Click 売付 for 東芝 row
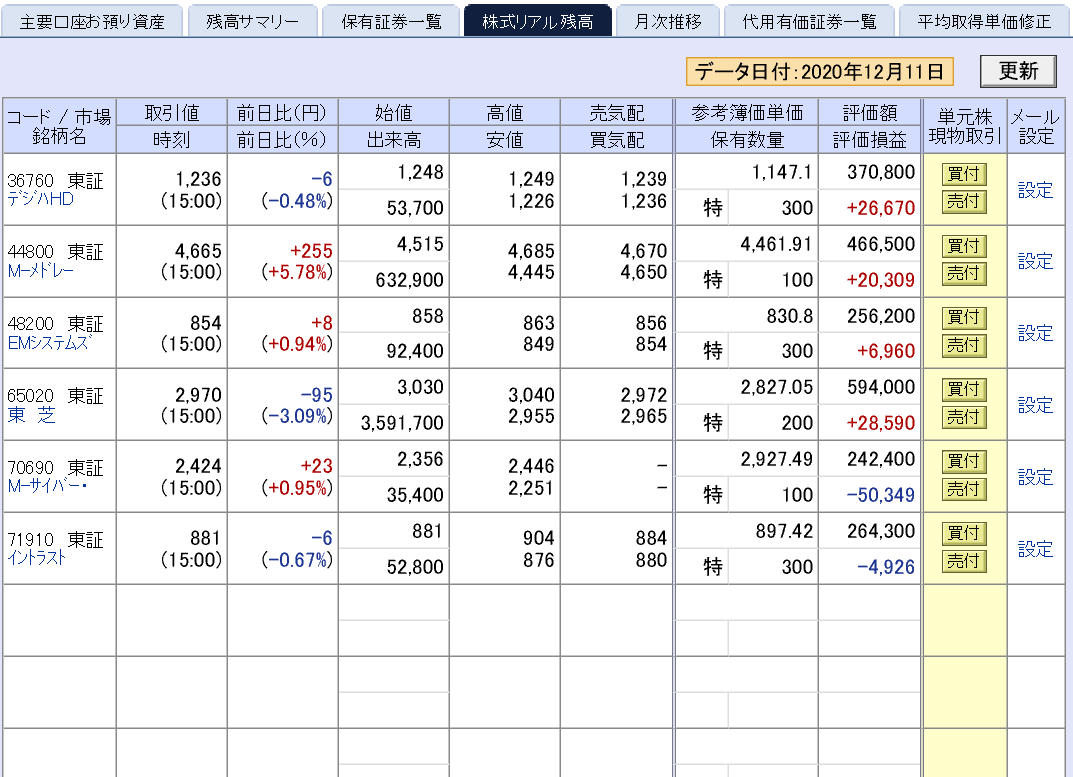 (964, 418)
